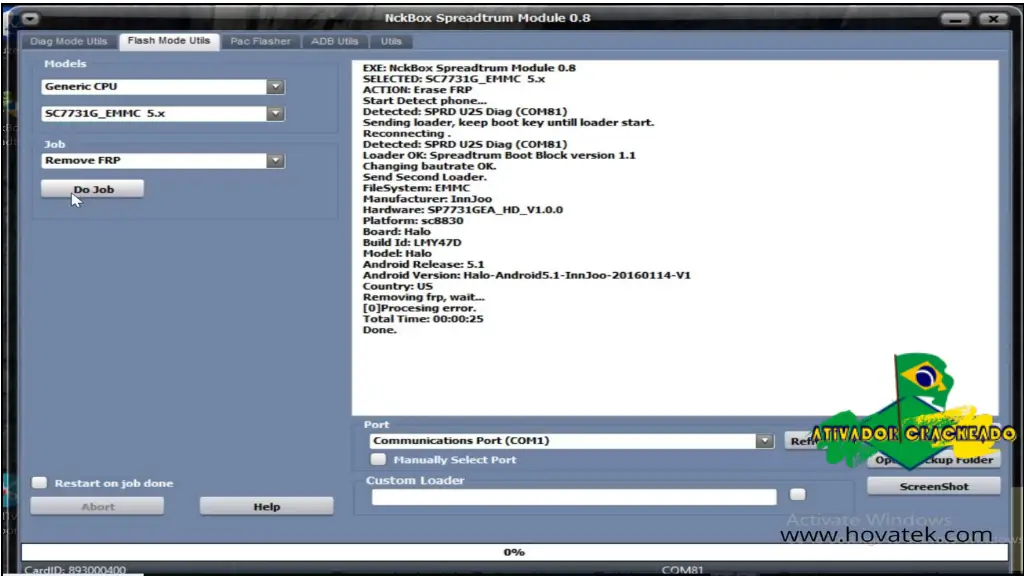This screenshot has width=1024, height=576.
Task: Click the CardID status bar entry
Action: click(x=75, y=569)
